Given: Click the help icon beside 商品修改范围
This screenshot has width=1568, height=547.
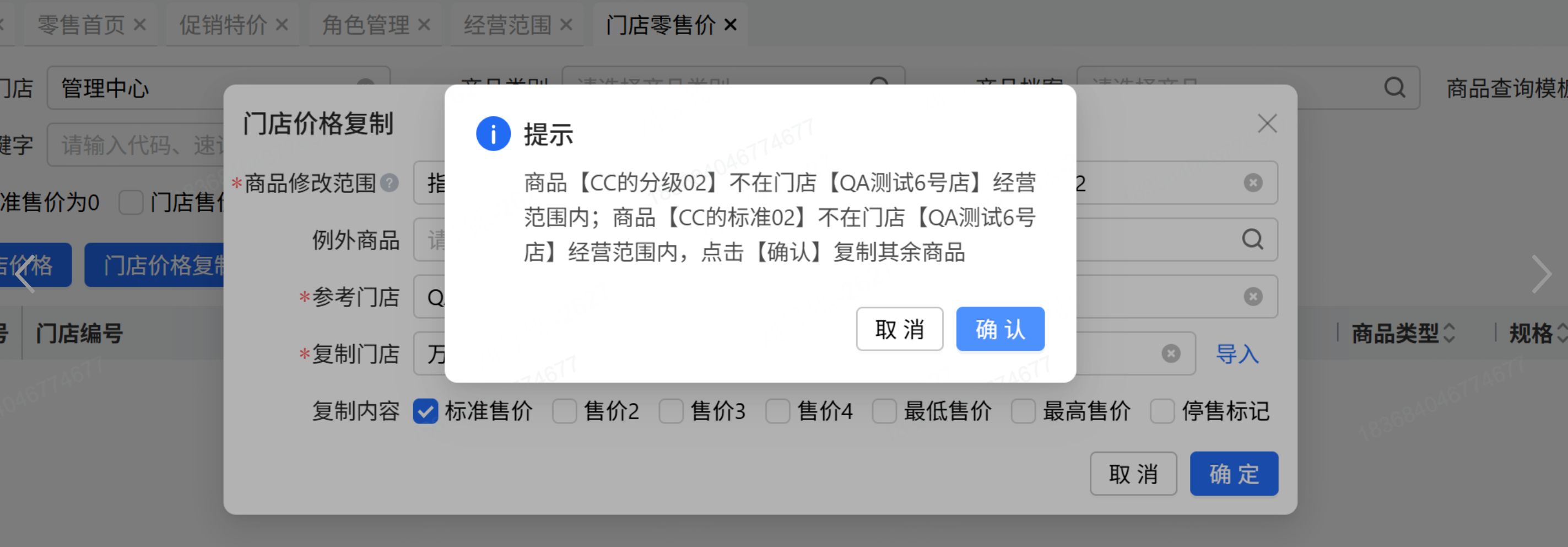Looking at the screenshot, I should point(389,183).
